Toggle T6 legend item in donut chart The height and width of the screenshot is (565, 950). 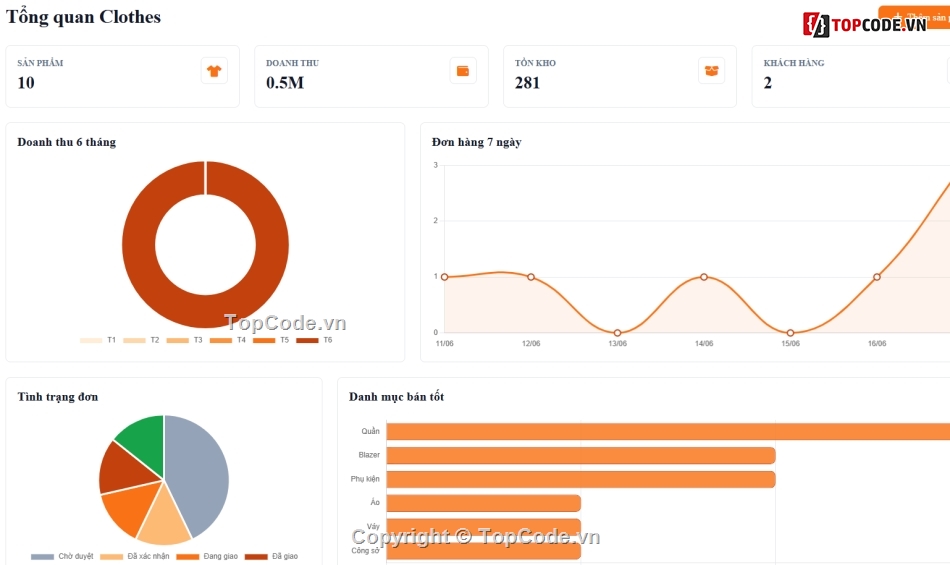[314, 340]
